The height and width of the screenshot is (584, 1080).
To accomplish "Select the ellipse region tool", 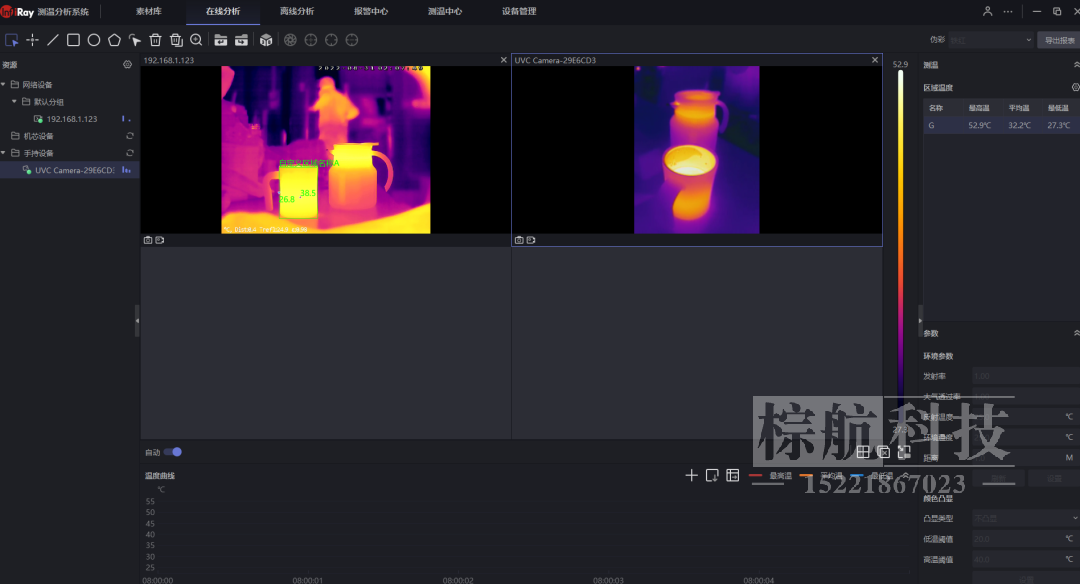I will click(x=94, y=40).
